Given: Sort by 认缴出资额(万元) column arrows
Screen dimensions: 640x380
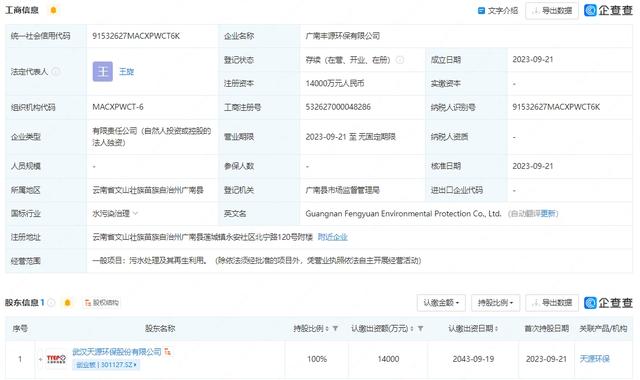Looking at the screenshot, I should point(412,328).
